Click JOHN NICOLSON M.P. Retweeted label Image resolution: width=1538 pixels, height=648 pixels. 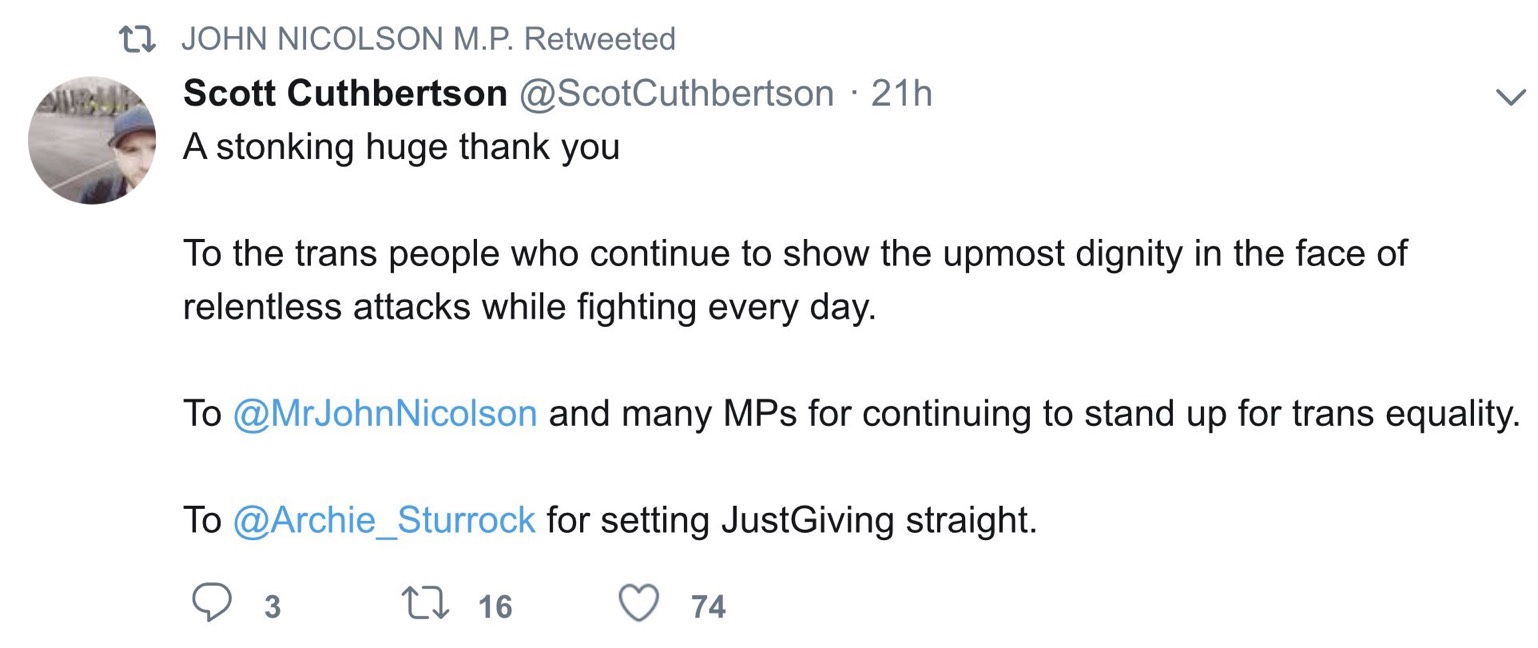(428, 40)
